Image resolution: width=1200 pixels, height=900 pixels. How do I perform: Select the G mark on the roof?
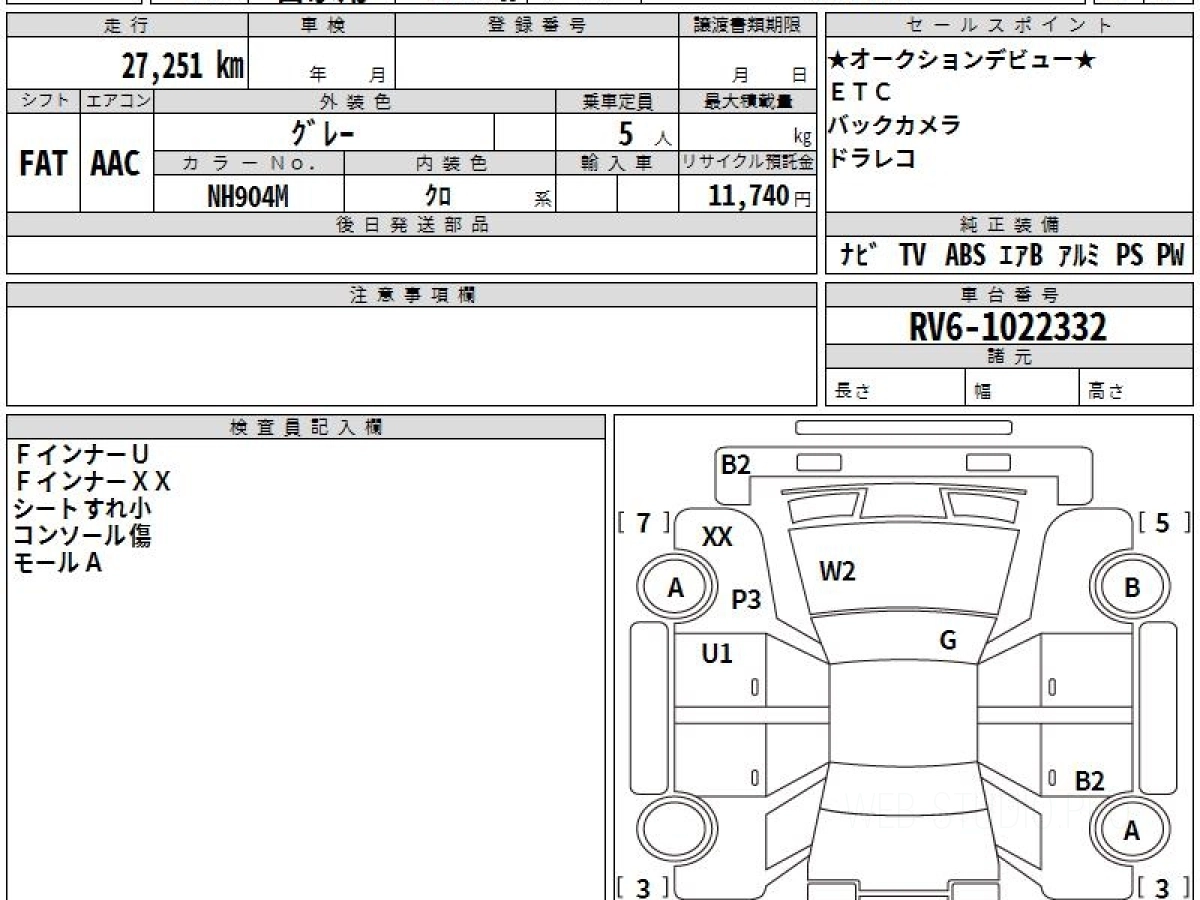[x=948, y=641]
